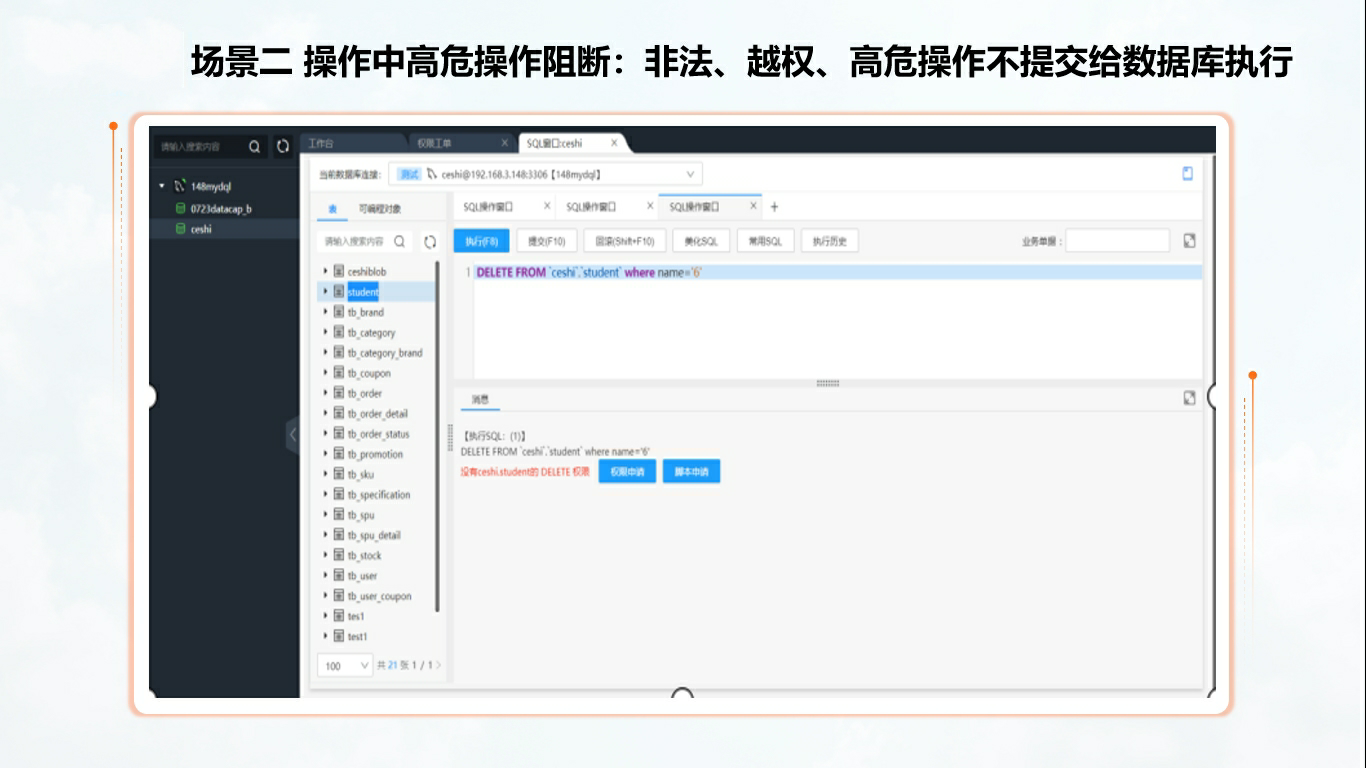Image resolution: width=1366 pixels, height=768 pixels.
Task: Click the table icon next to ceshiblob
Action: 339,271
